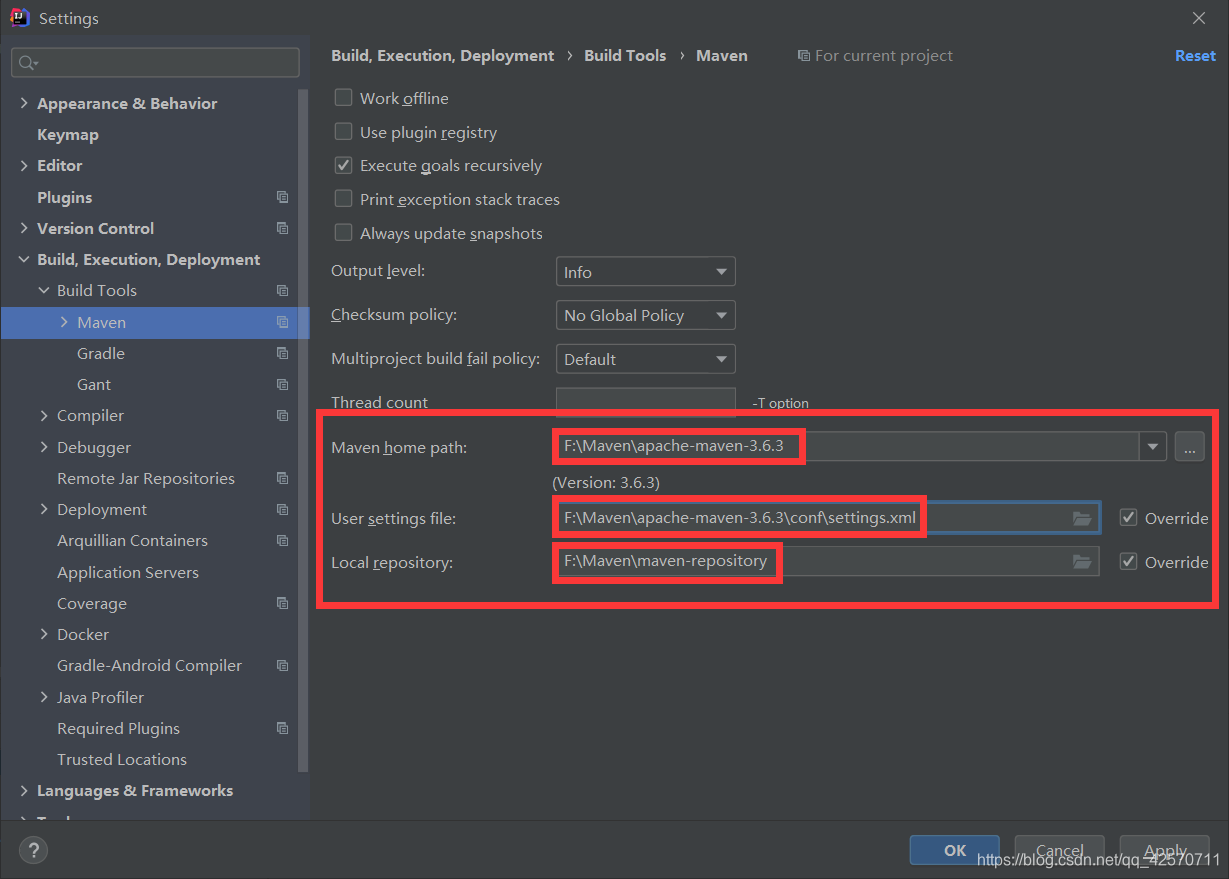The height and width of the screenshot is (879, 1229).
Task: Click the User settings file path field
Action: [x=826, y=518]
